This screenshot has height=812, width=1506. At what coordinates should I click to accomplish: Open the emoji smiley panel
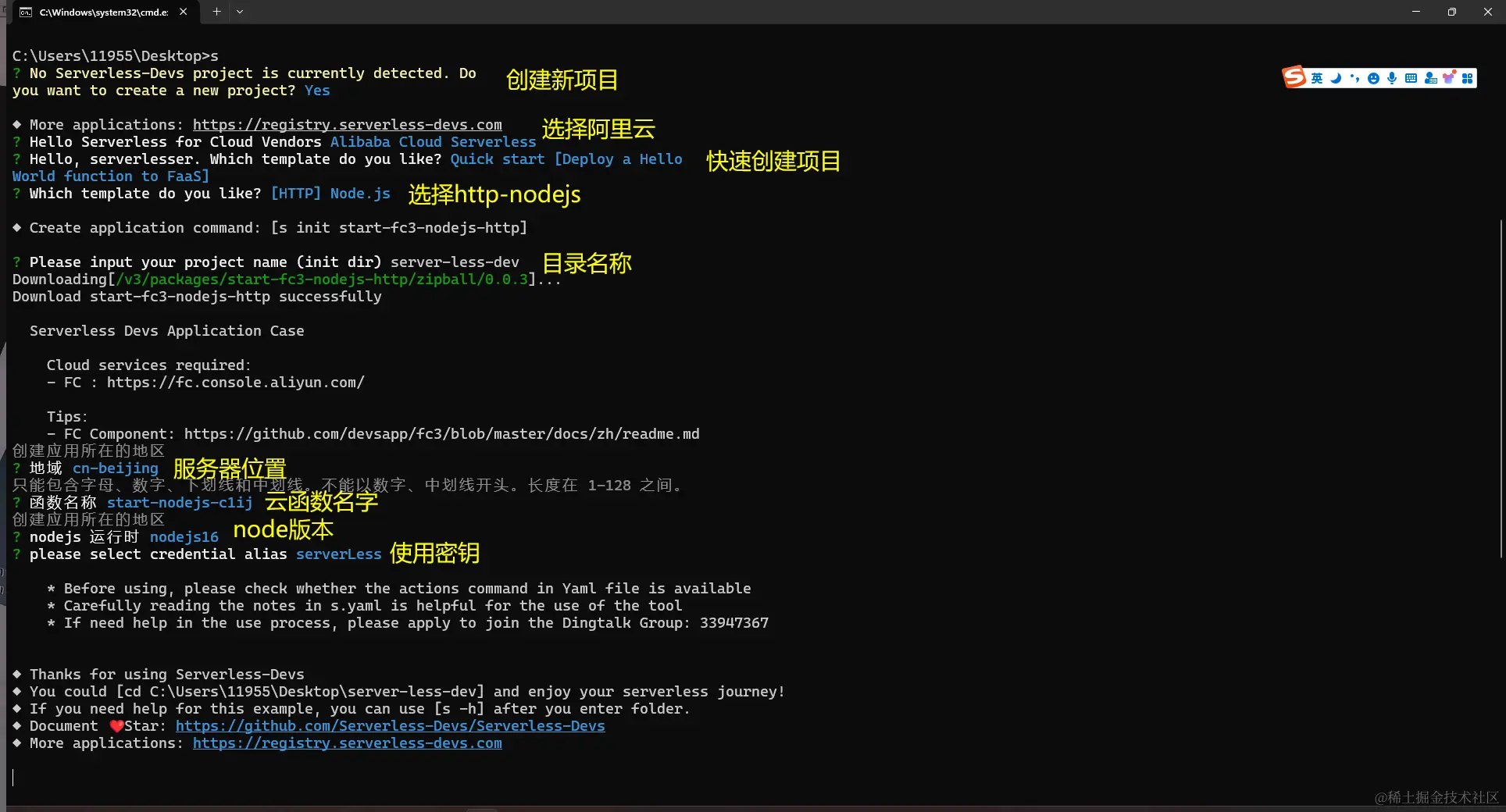pos(1373,78)
